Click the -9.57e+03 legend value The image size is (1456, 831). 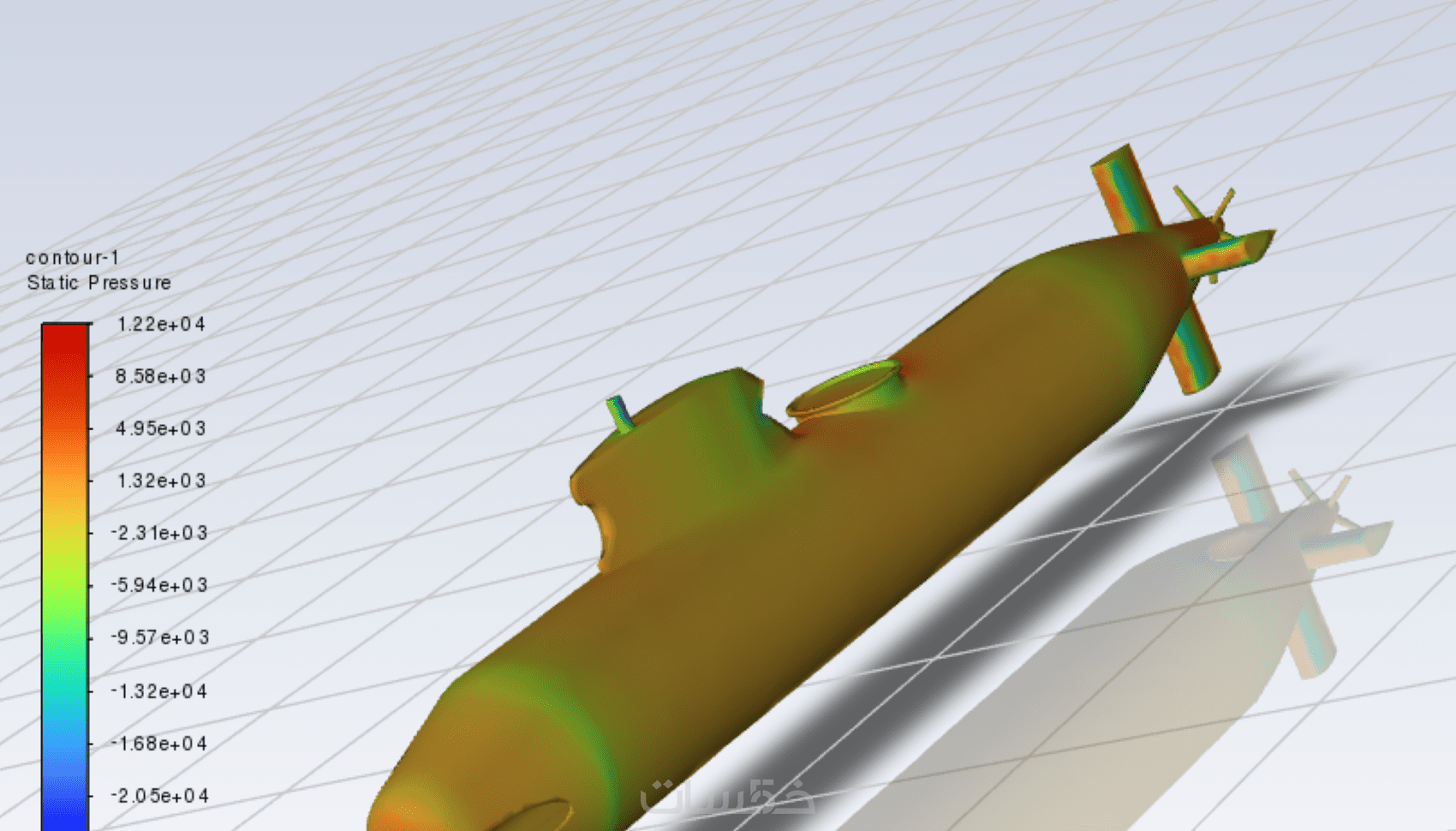click(159, 637)
